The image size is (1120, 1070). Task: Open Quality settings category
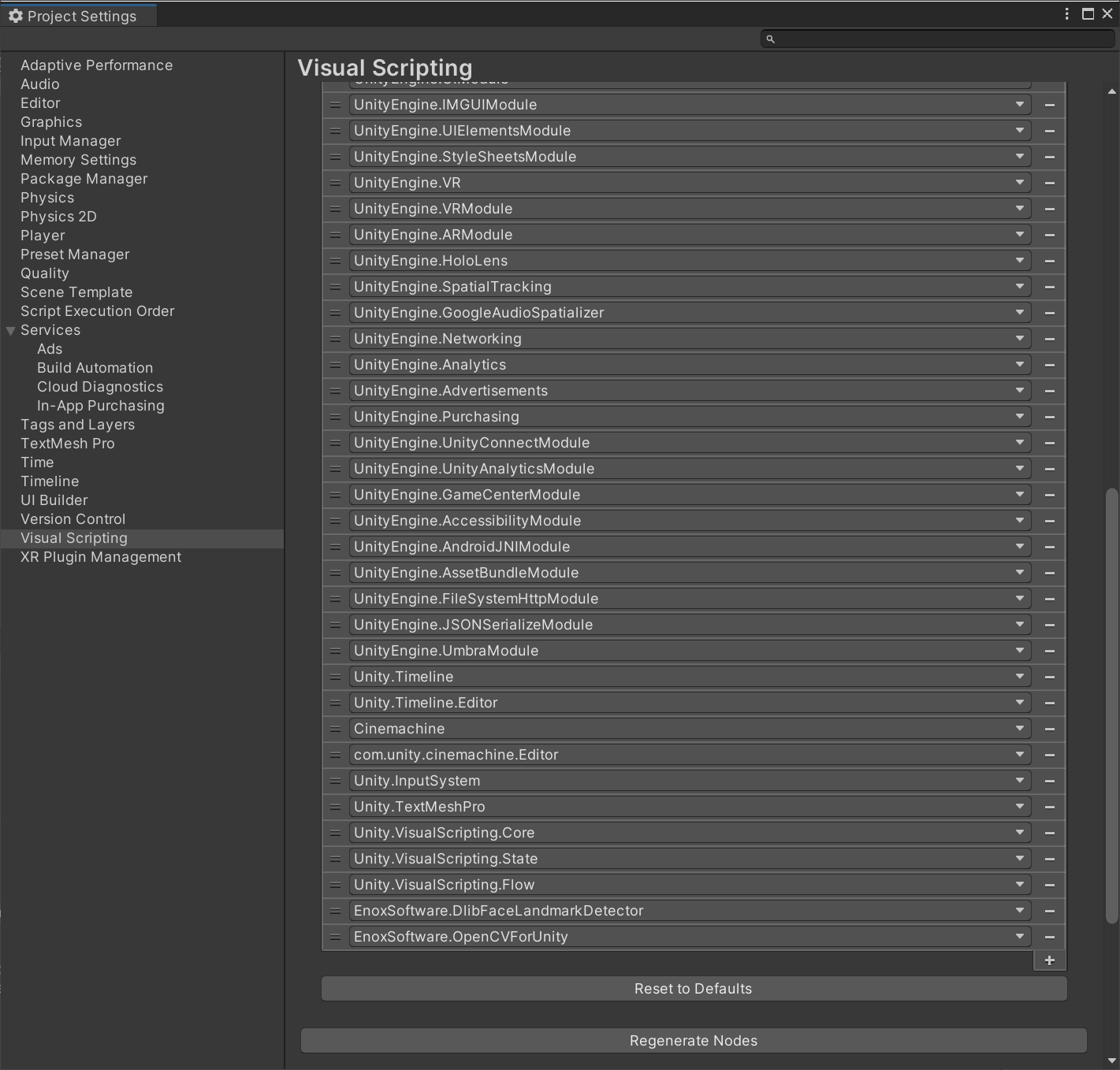(x=45, y=273)
